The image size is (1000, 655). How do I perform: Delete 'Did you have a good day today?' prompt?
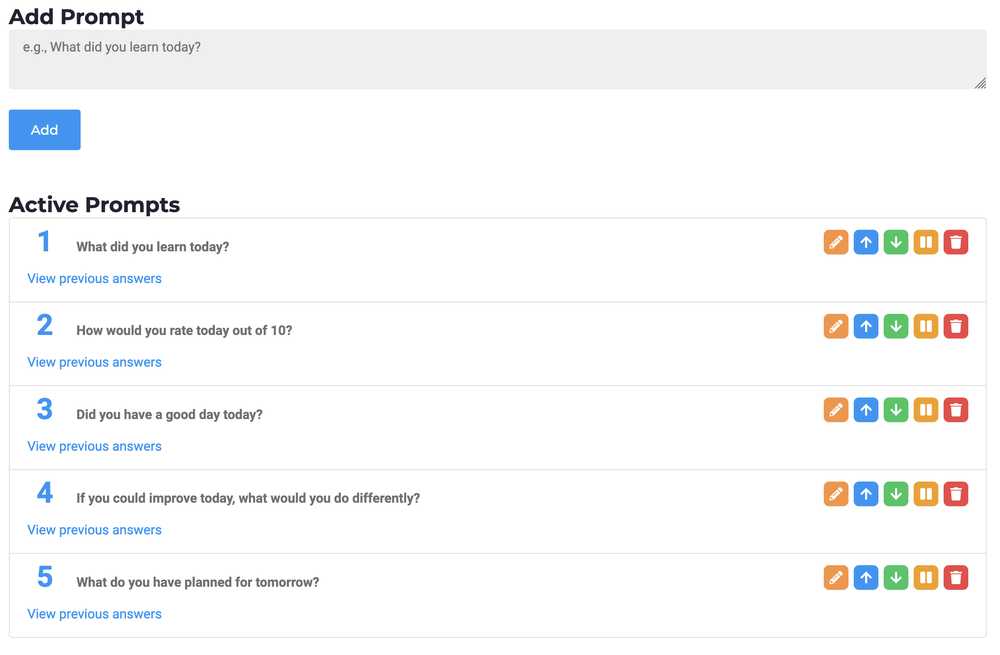click(x=955, y=410)
